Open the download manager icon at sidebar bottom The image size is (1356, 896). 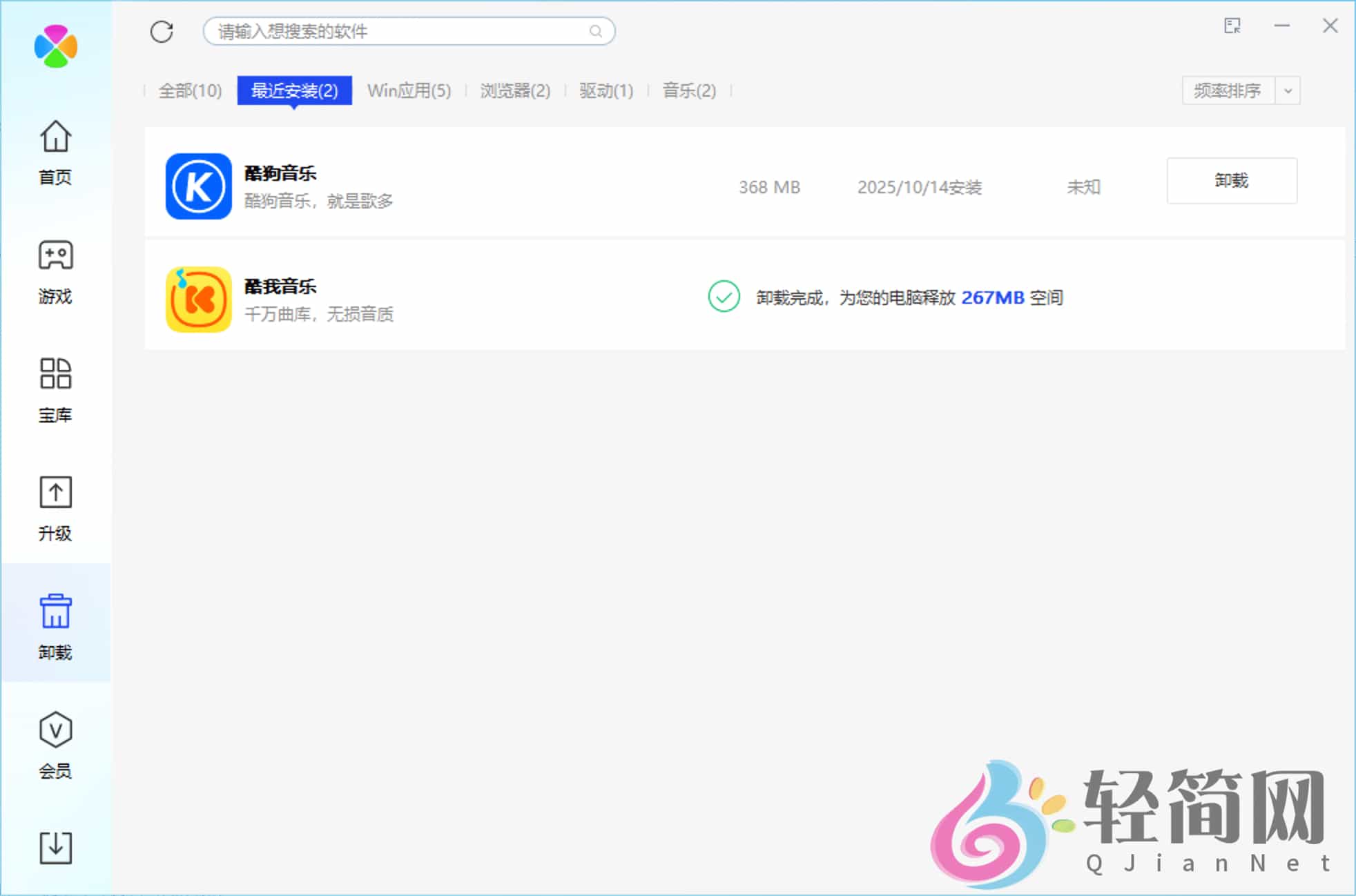pos(55,848)
